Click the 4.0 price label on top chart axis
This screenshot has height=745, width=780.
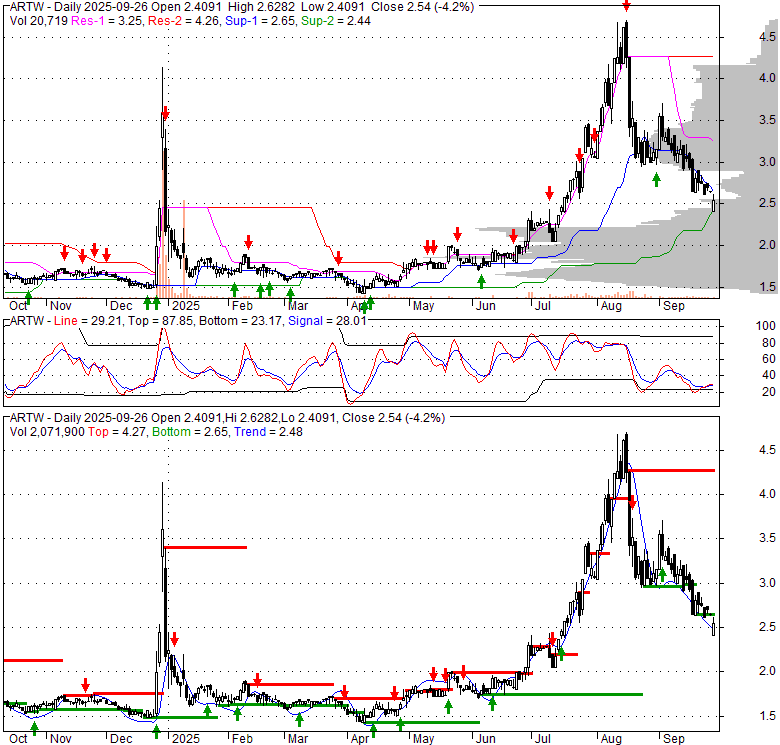click(x=767, y=78)
